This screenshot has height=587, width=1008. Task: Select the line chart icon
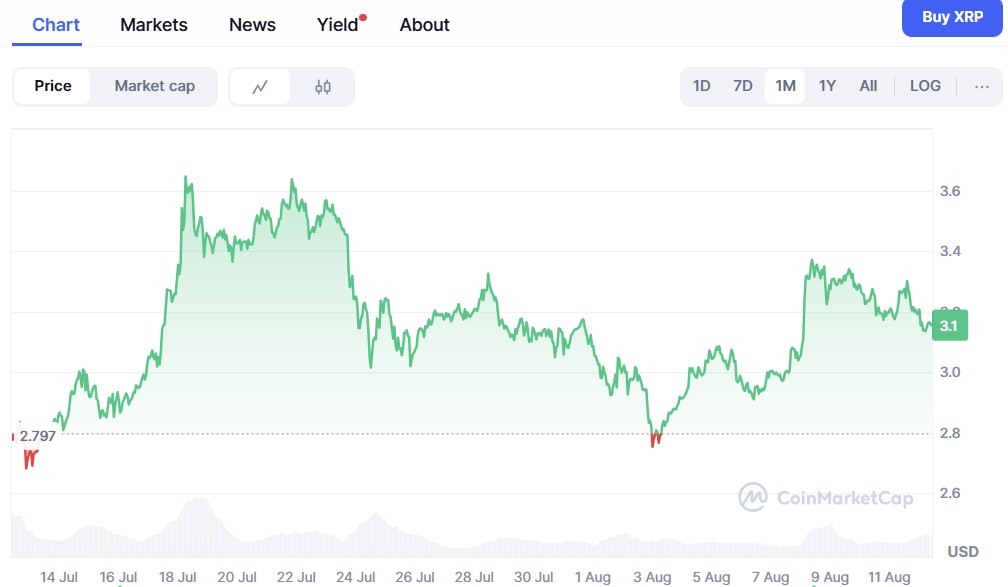point(260,87)
